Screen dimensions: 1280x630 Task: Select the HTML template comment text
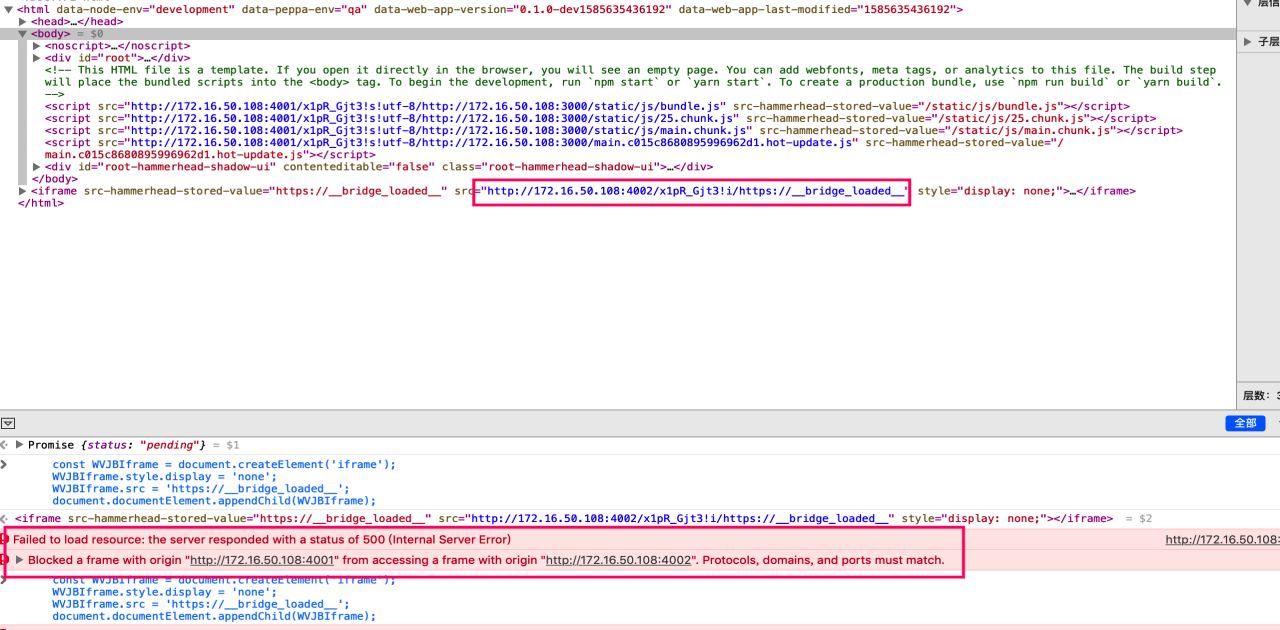point(632,82)
